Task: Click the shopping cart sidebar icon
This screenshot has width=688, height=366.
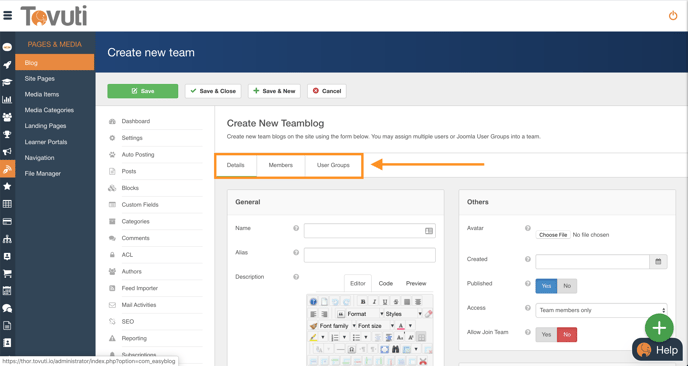Action: tap(7, 273)
